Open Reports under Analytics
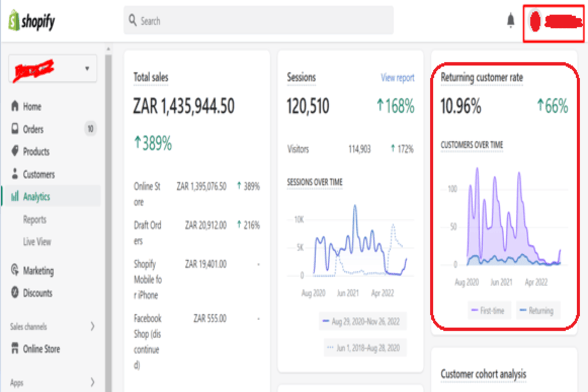The height and width of the screenshot is (392, 588). 34,219
